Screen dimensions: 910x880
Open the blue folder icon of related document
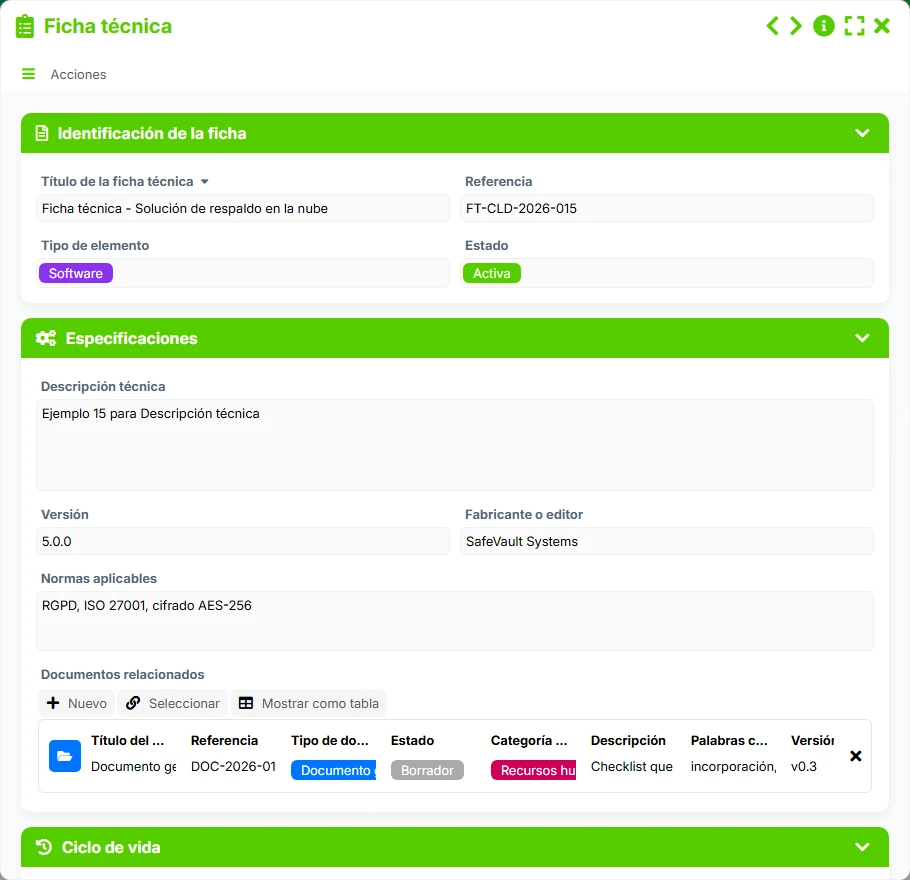point(65,756)
